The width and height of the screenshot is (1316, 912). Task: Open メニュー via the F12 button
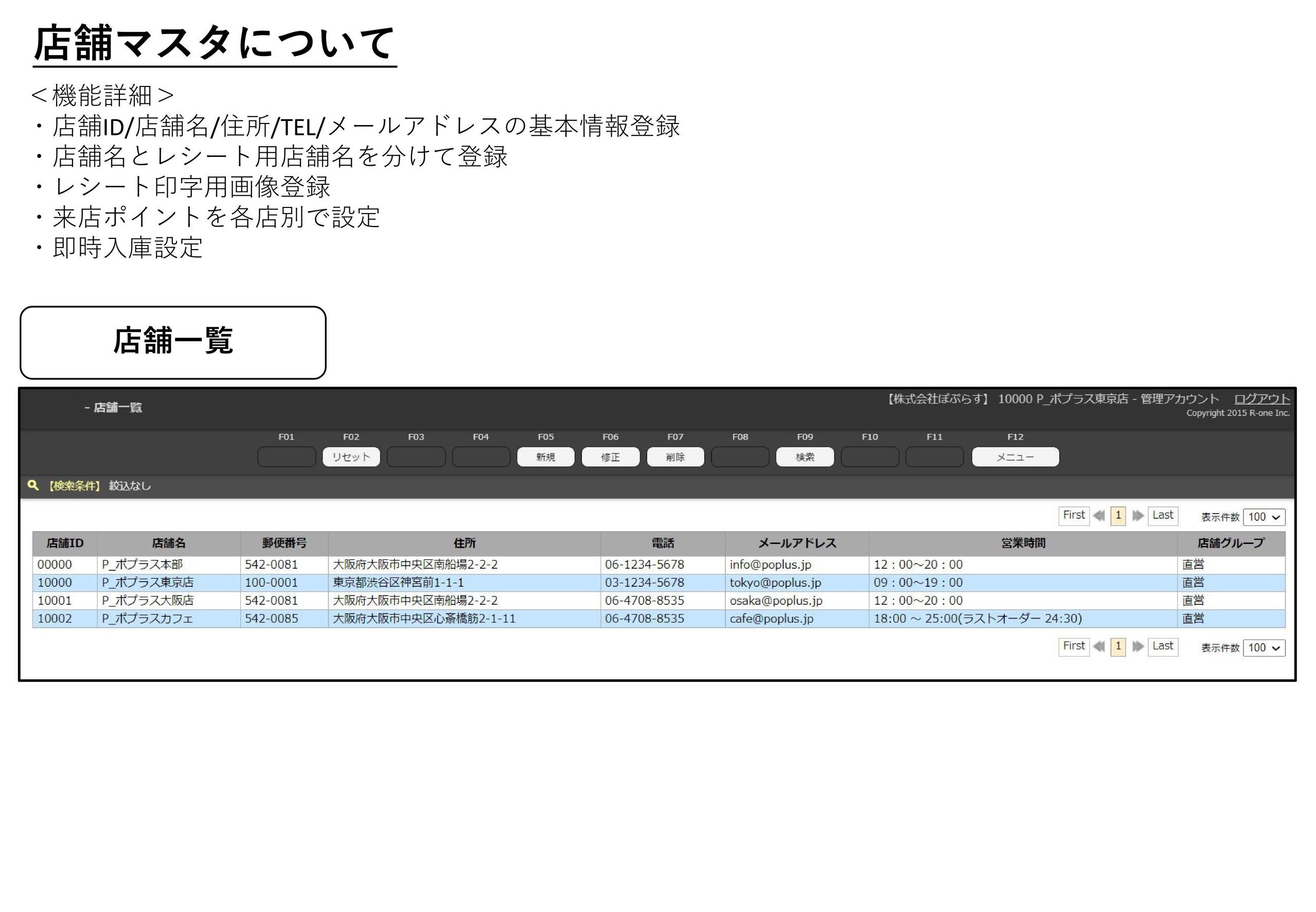[x=1015, y=457]
